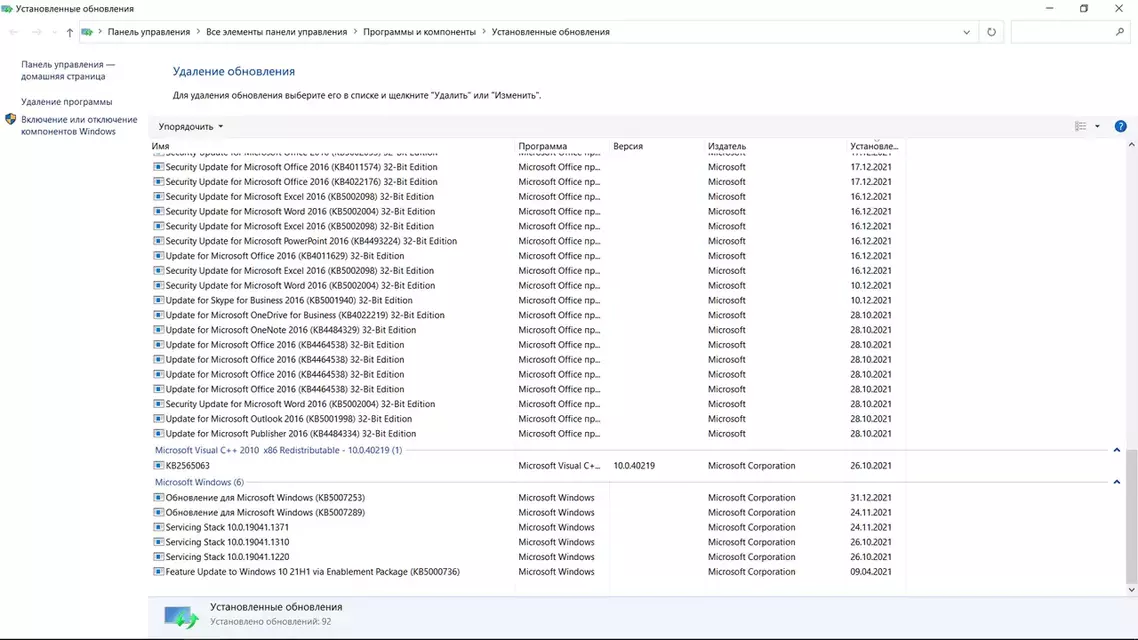This screenshot has width=1138, height=640.
Task: Click icon of PowerPoint 2016 KB4493224 update
Action: [x=158, y=241]
